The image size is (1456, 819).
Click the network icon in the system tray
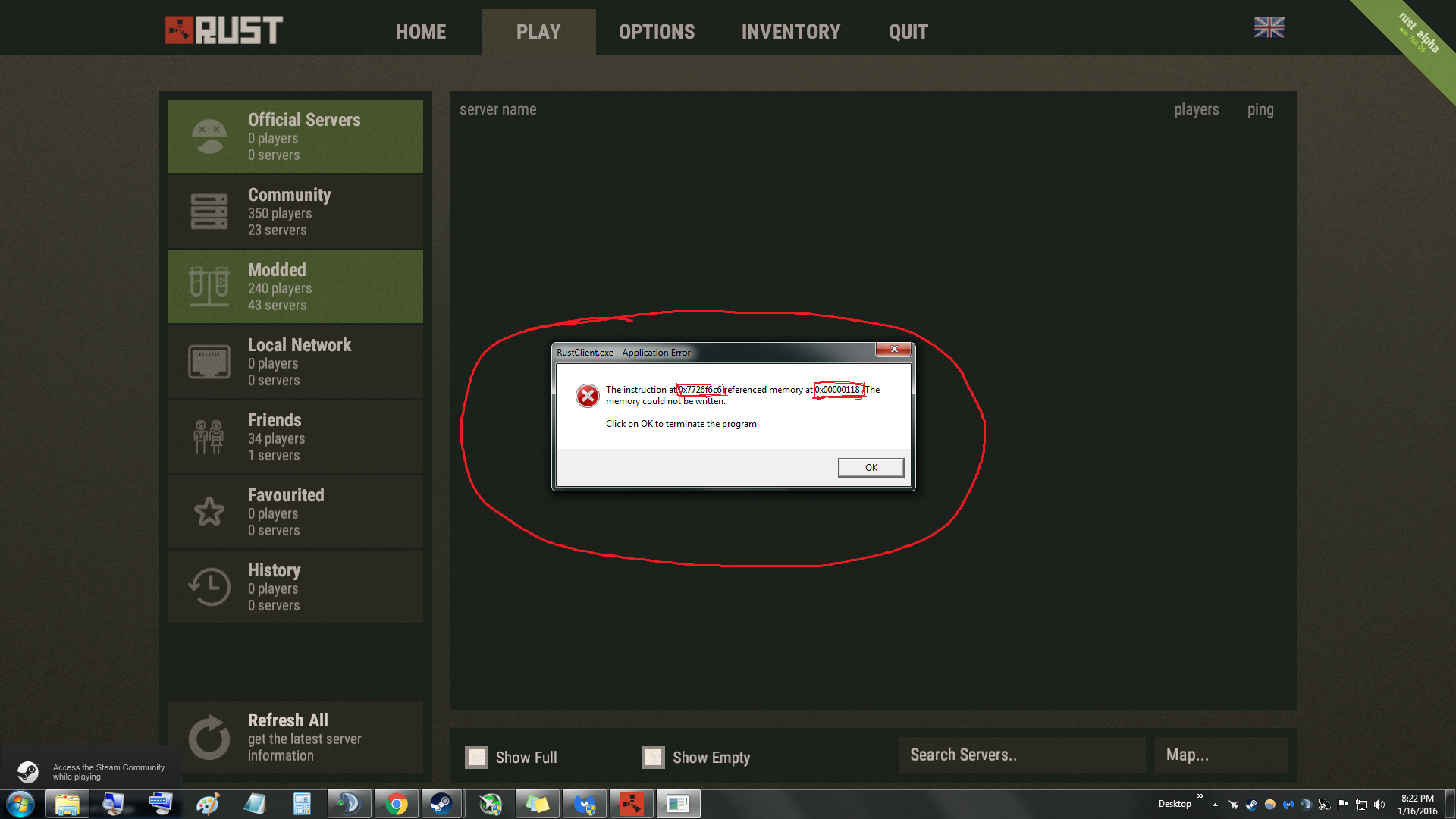tap(1361, 805)
